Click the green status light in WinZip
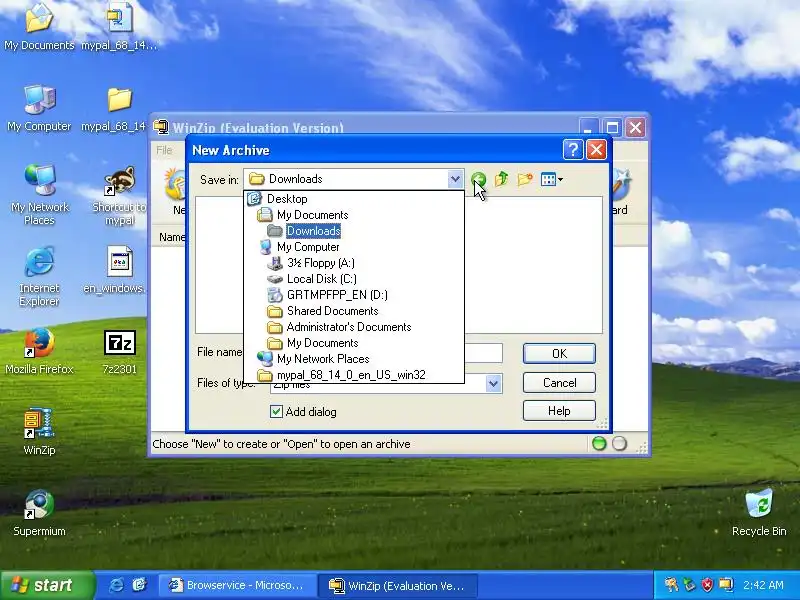Image resolution: width=800 pixels, height=600 pixels. [x=599, y=444]
